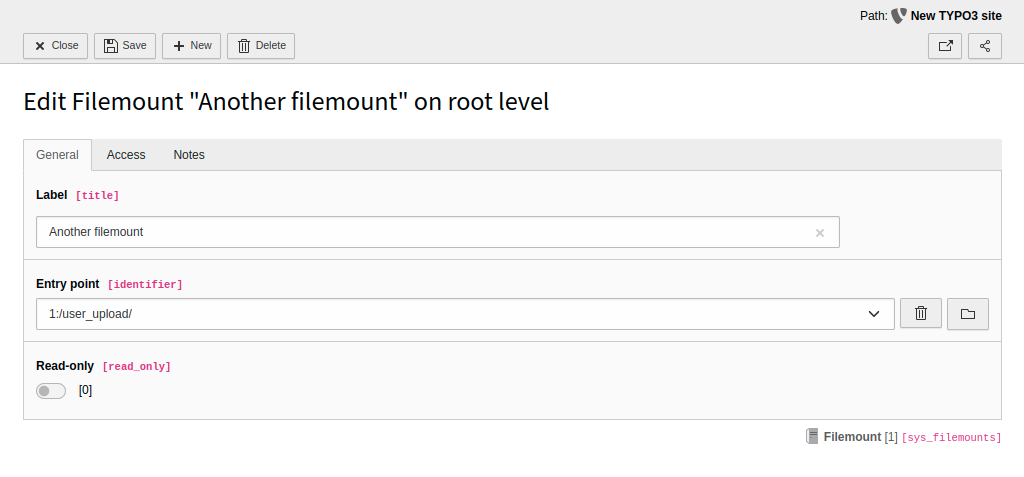Click the open in new window icon
Screen dimensions: 1024x477
945,46
